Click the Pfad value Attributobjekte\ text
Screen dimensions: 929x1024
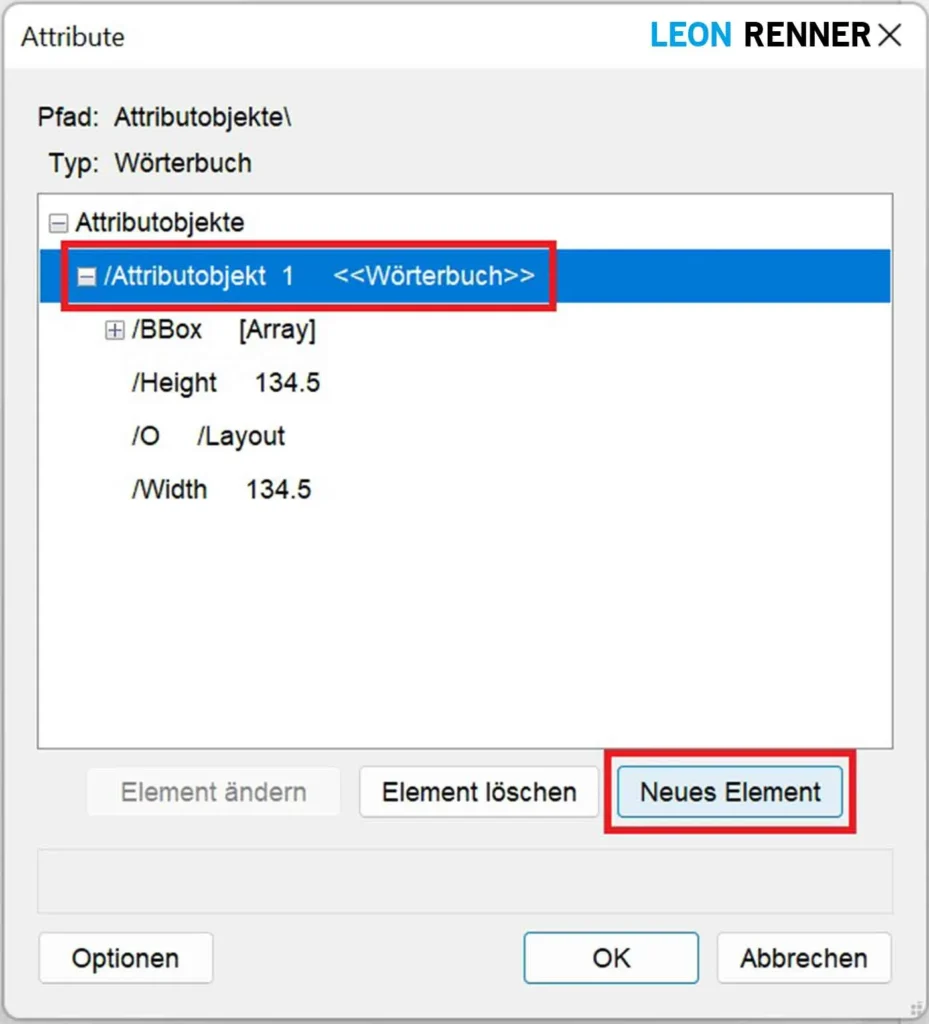click(x=203, y=117)
